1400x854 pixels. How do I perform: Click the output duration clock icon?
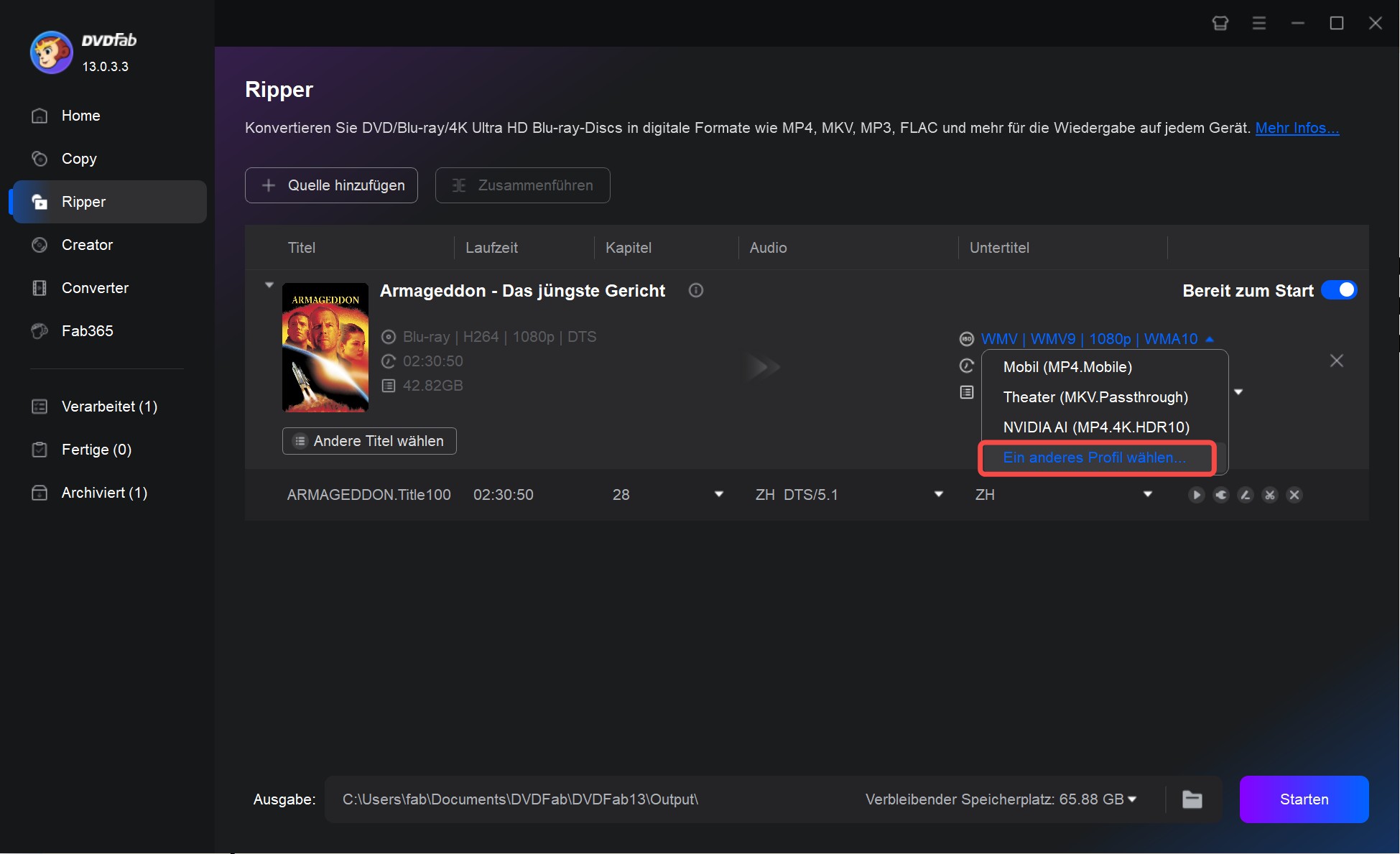tap(967, 366)
